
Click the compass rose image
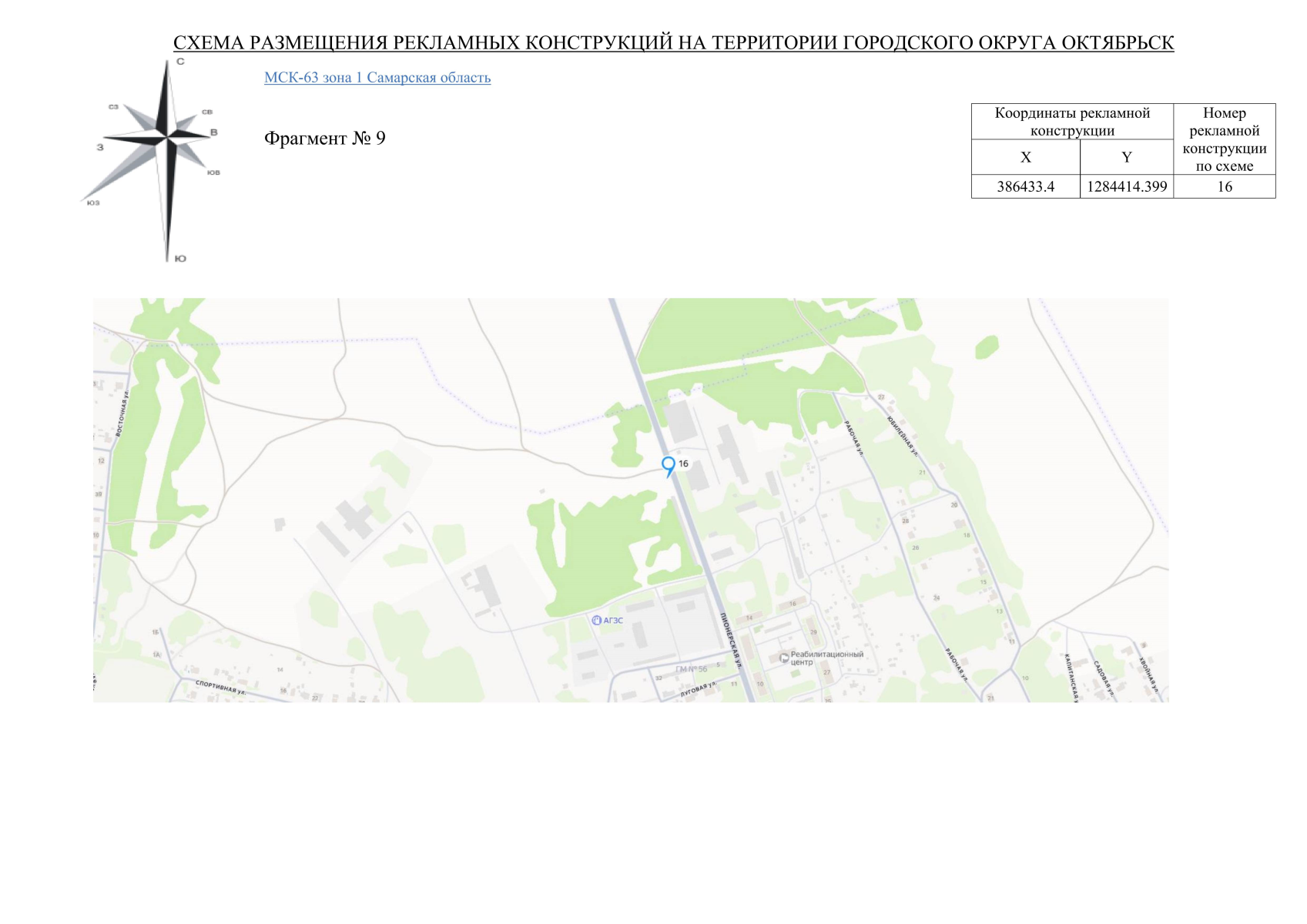click(x=151, y=160)
